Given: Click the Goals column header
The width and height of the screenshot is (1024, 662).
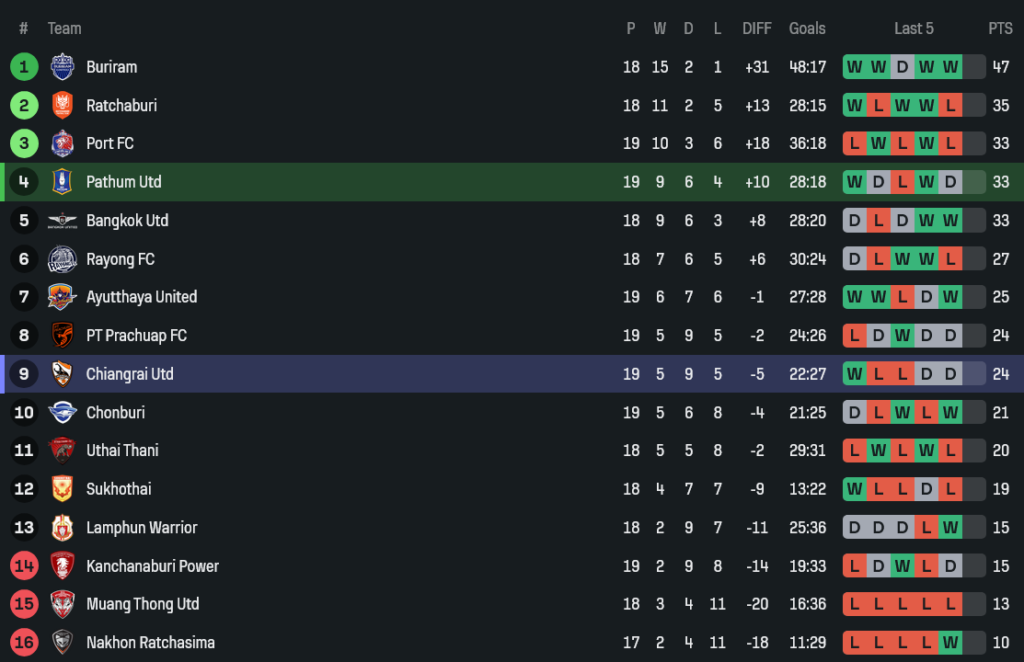Looking at the screenshot, I should coord(807,28).
